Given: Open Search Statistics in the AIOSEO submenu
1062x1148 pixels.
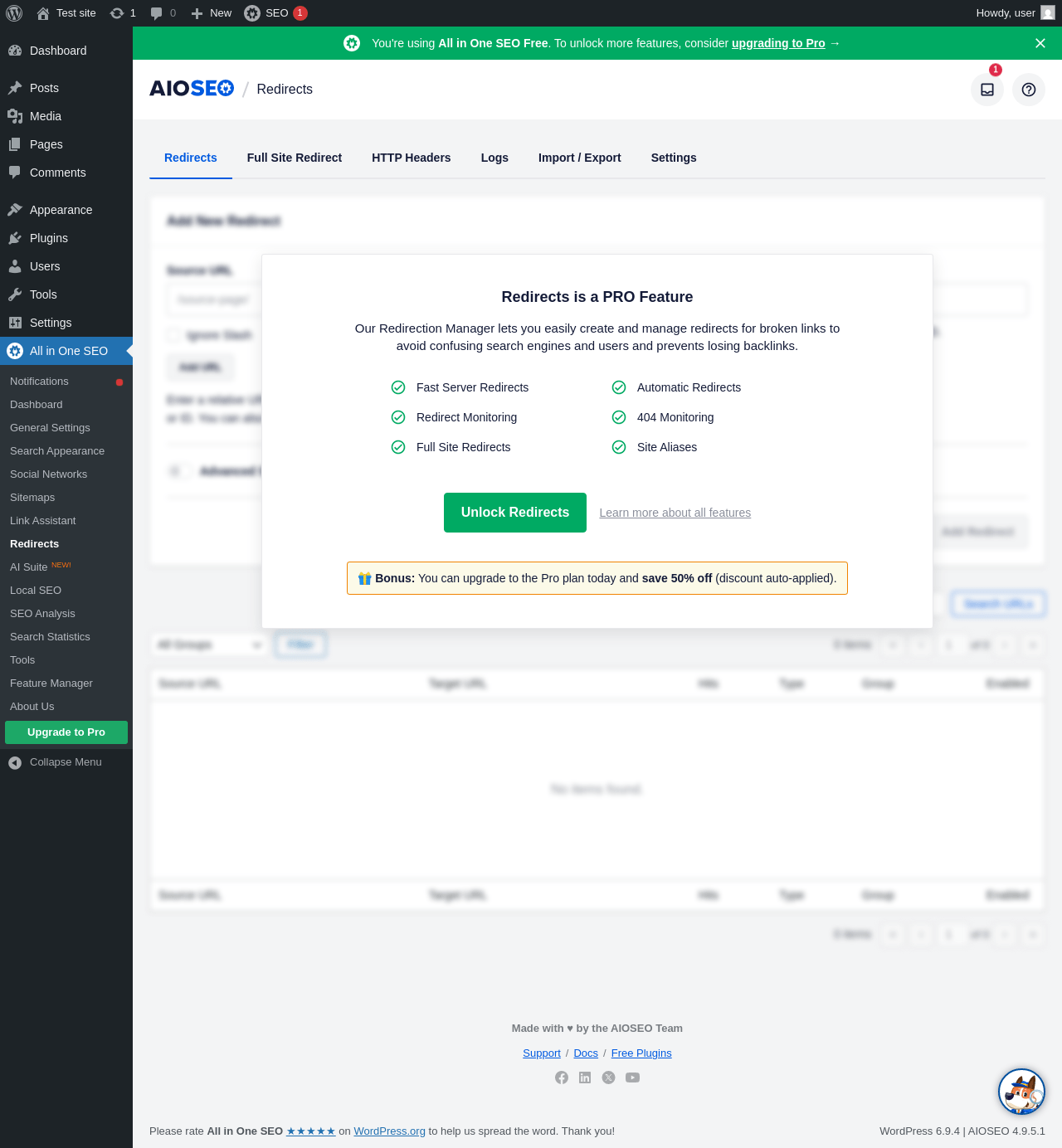Looking at the screenshot, I should pyautogui.click(x=50, y=637).
